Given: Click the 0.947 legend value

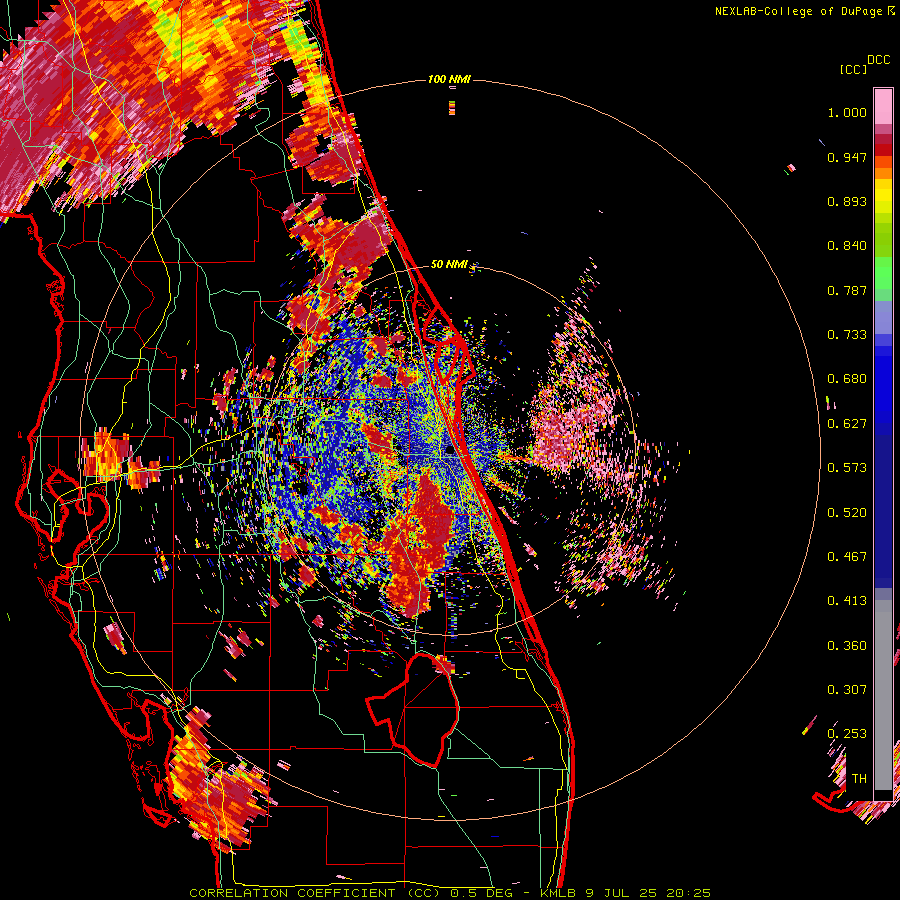Looking at the screenshot, I should click(x=847, y=157).
